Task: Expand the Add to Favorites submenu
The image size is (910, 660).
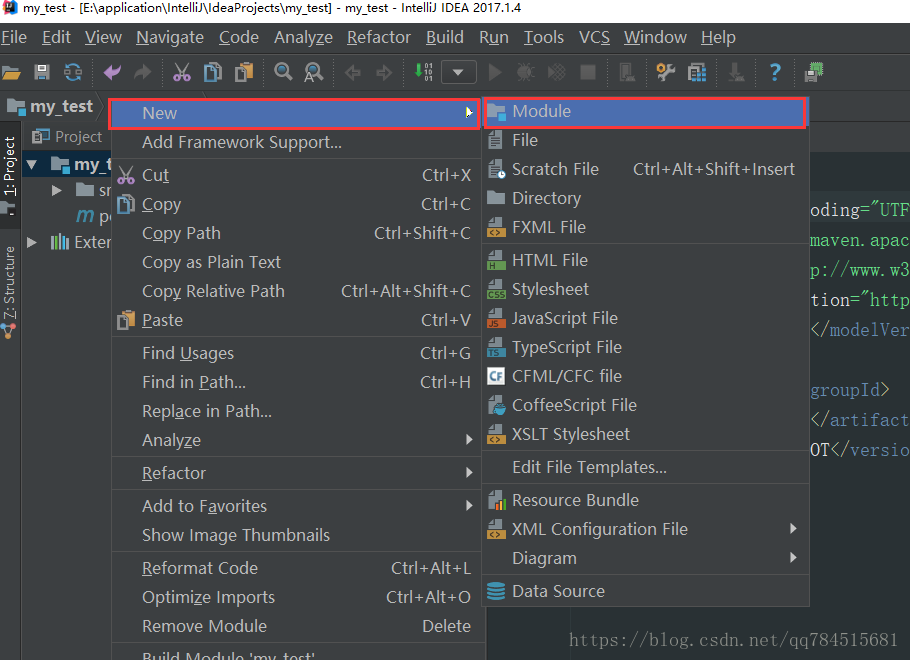Action: pyautogui.click(x=296, y=506)
